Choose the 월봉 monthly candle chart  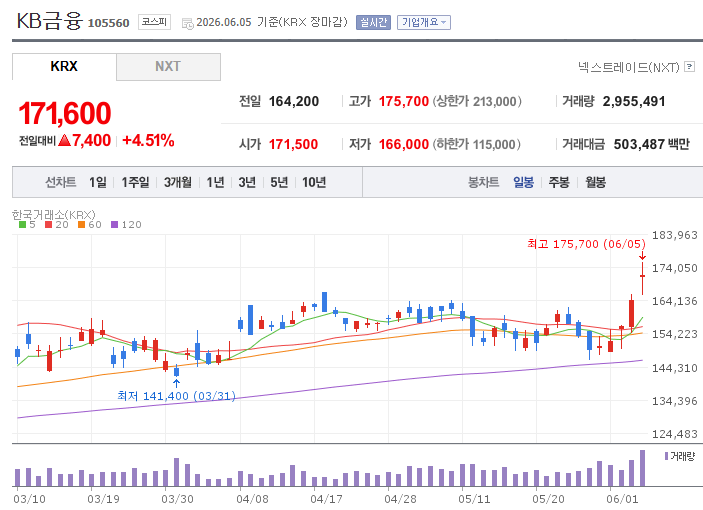coord(595,182)
